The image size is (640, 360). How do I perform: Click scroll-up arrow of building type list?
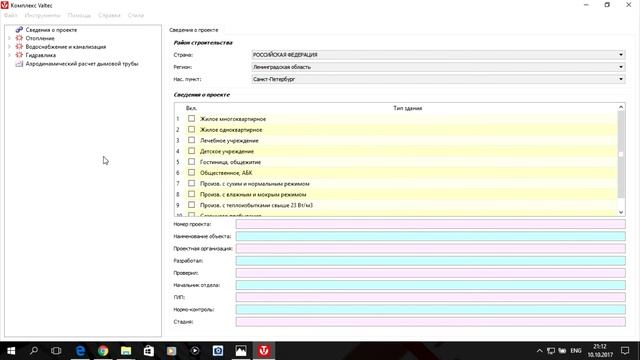click(x=621, y=107)
